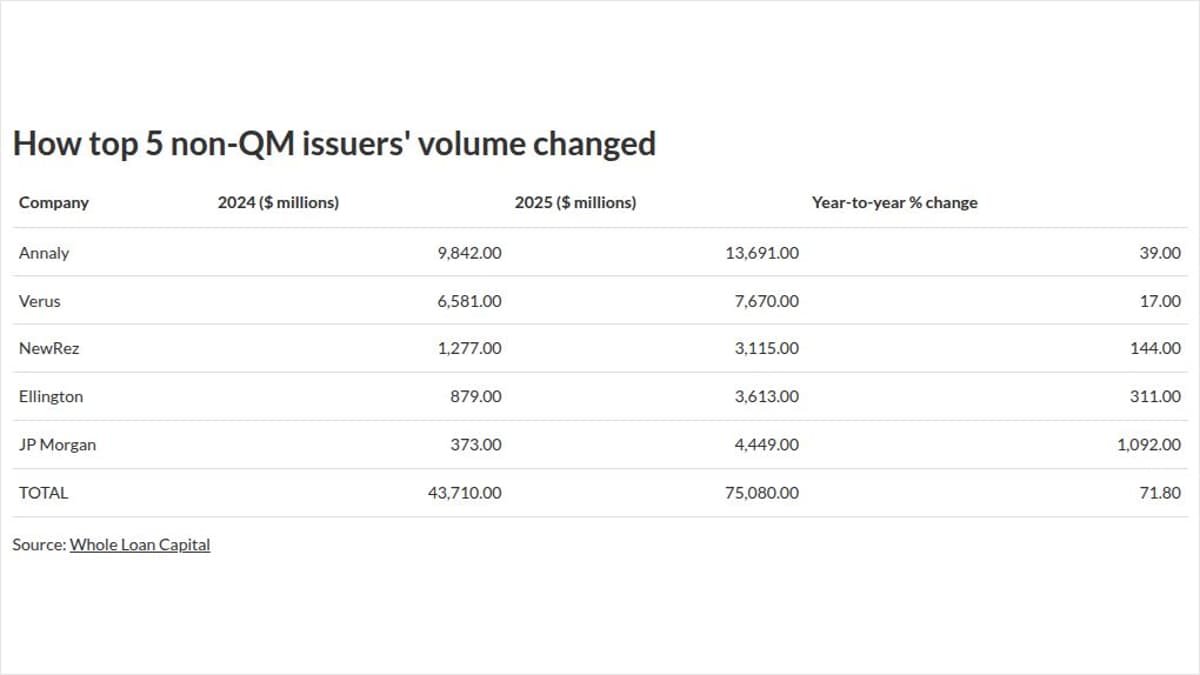
Task: Click the 2025 ($ millions) column header
Action: pos(575,203)
